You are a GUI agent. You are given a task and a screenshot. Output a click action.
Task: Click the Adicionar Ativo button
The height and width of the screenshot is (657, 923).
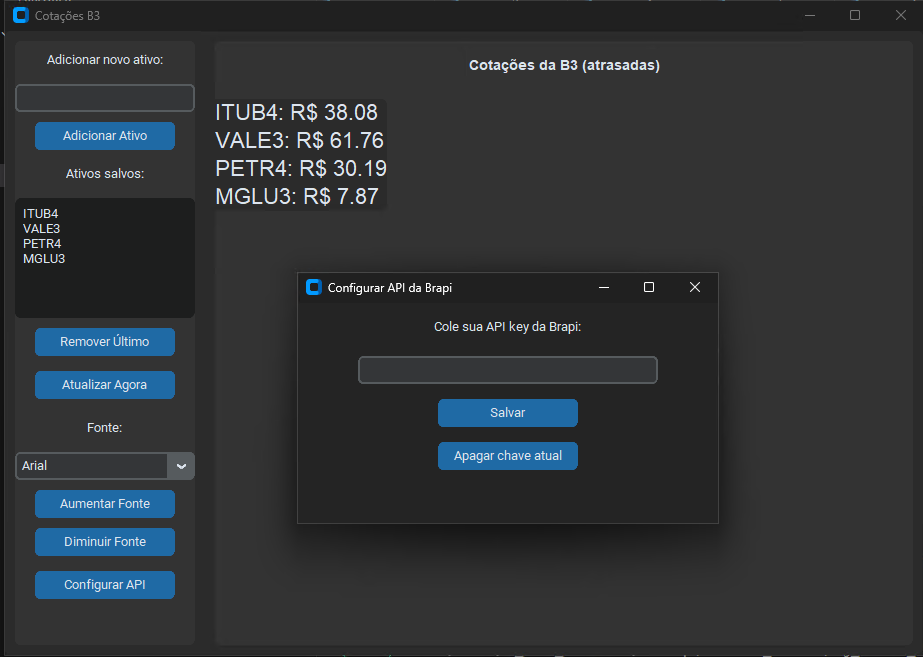point(104,135)
